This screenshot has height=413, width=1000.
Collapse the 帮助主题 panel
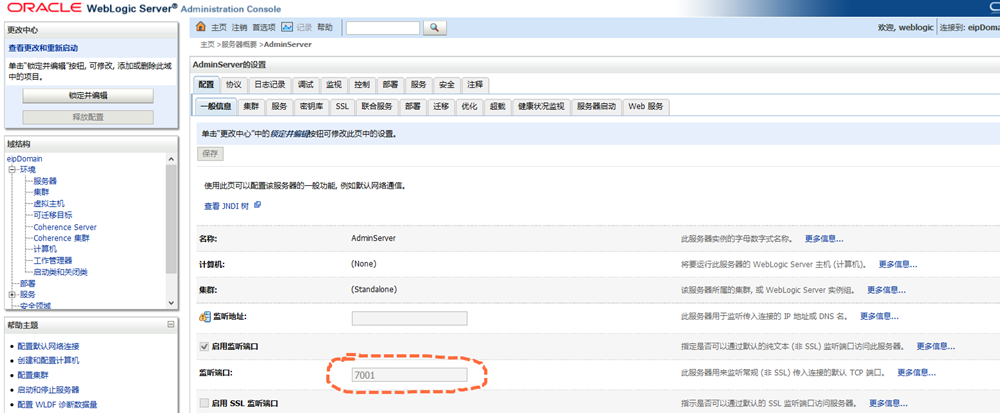(x=170, y=324)
